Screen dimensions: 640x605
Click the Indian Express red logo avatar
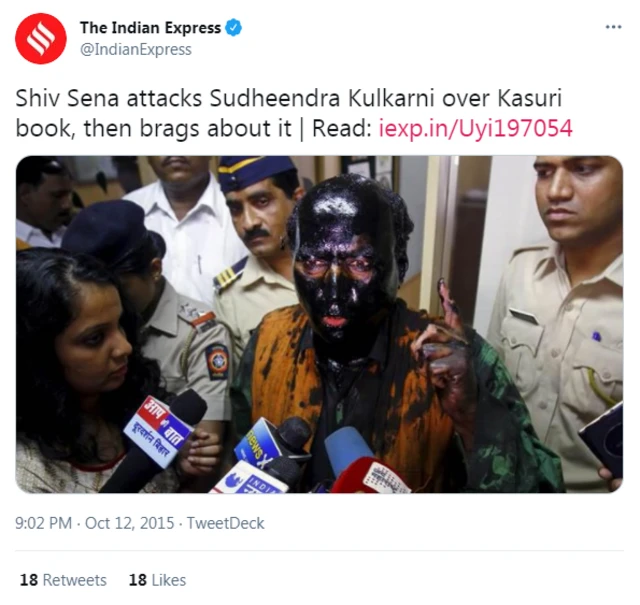[x=41, y=39]
